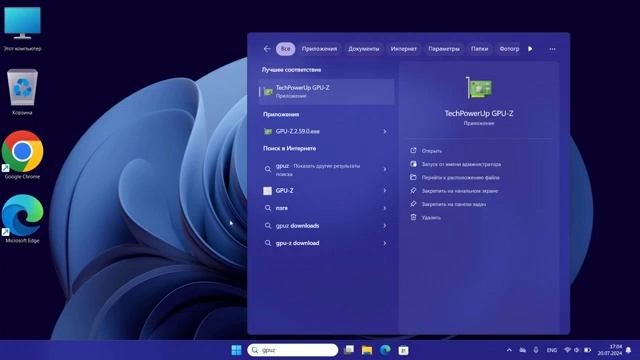Click large GPU-Z app icon in preview
Screen dimensions: 640x360
(x=479, y=88)
